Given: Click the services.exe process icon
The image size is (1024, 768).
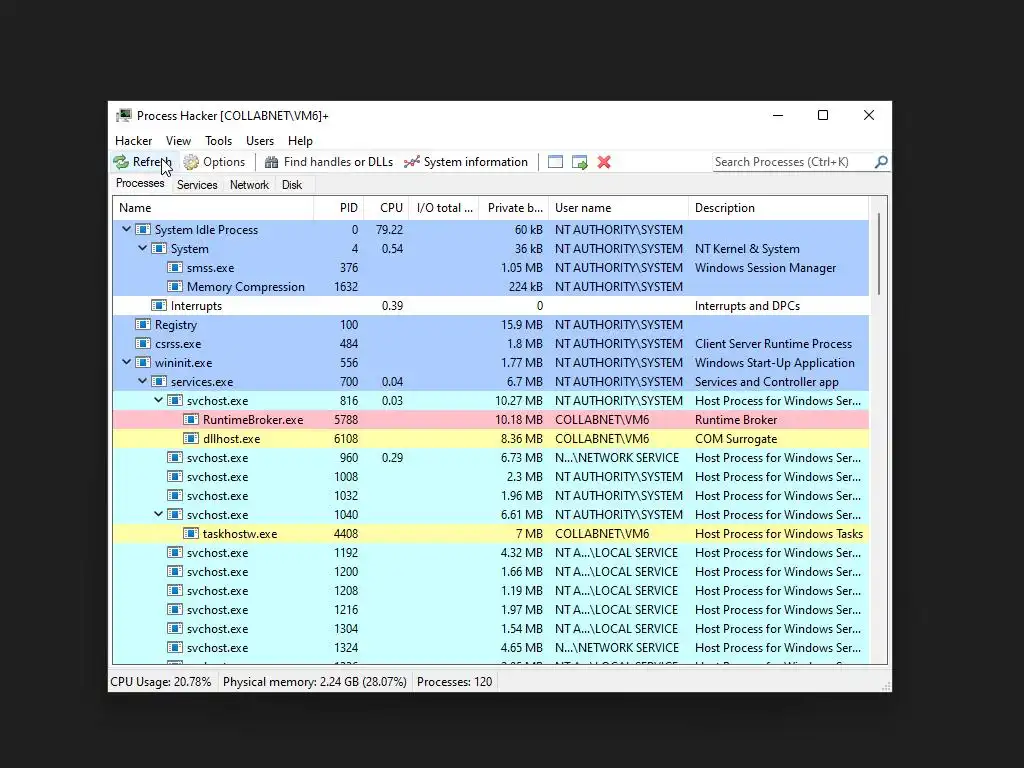Looking at the screenshot, I should coord(159,381).
